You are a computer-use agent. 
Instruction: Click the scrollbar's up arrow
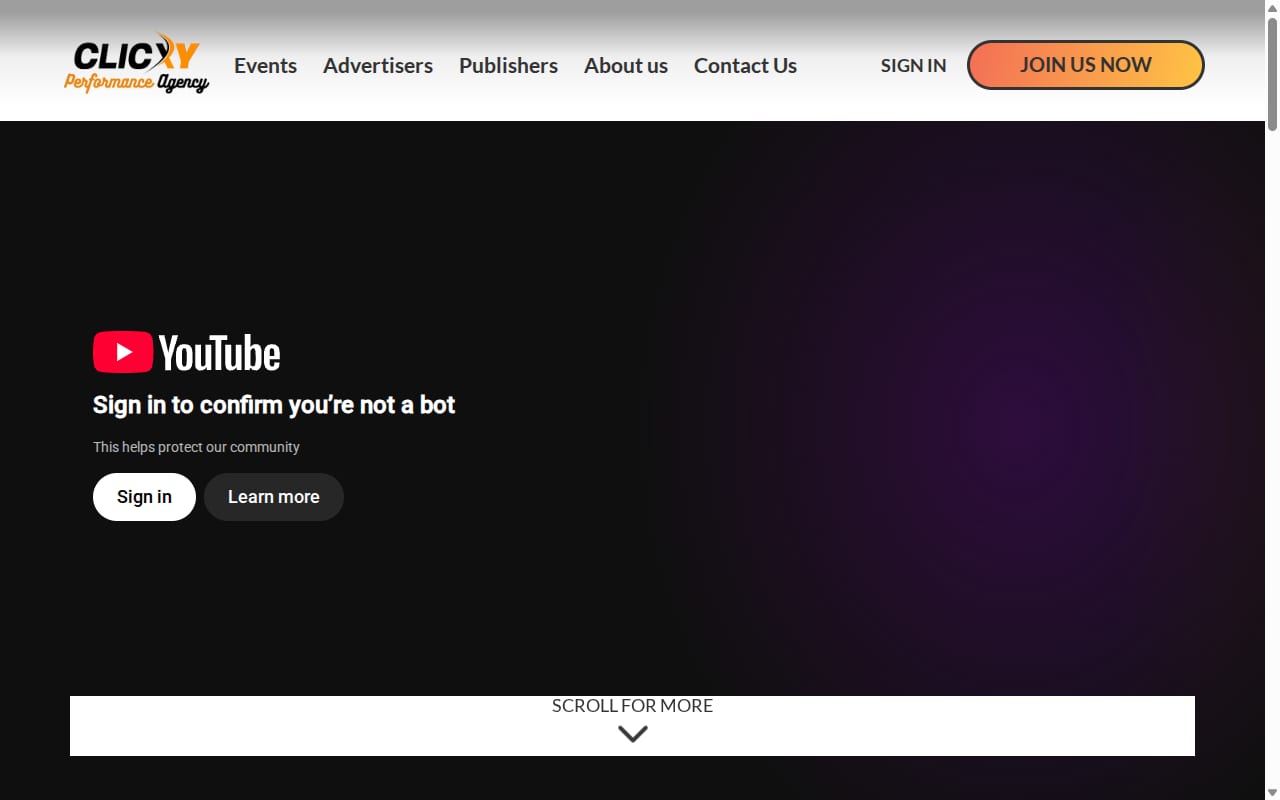tap(1272, 7)
